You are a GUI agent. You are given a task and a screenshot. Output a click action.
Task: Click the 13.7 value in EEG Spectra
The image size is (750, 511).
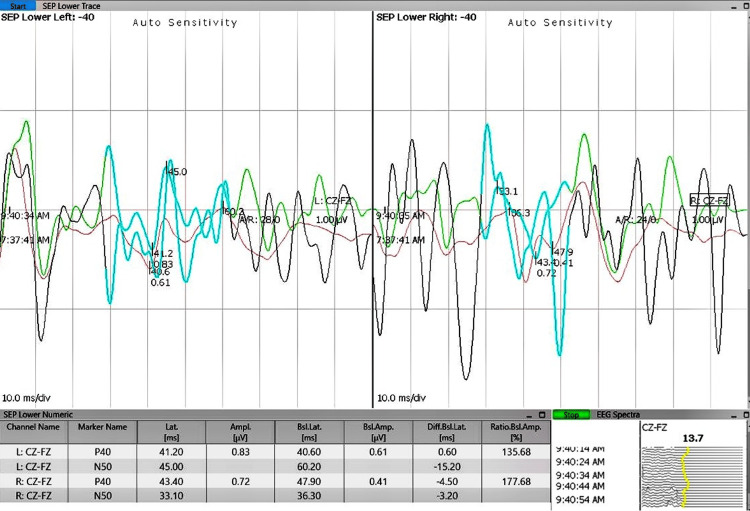693,438
